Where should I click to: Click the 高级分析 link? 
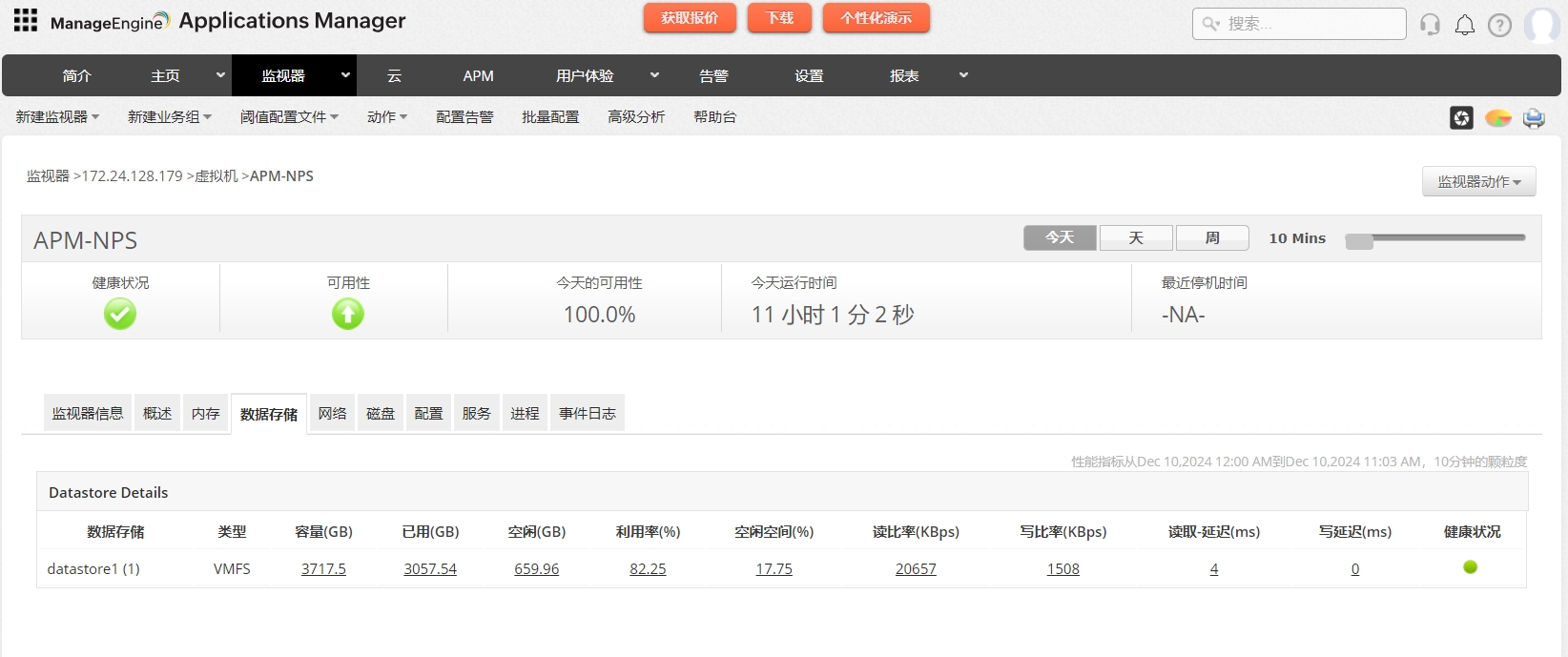click(636, 116)
